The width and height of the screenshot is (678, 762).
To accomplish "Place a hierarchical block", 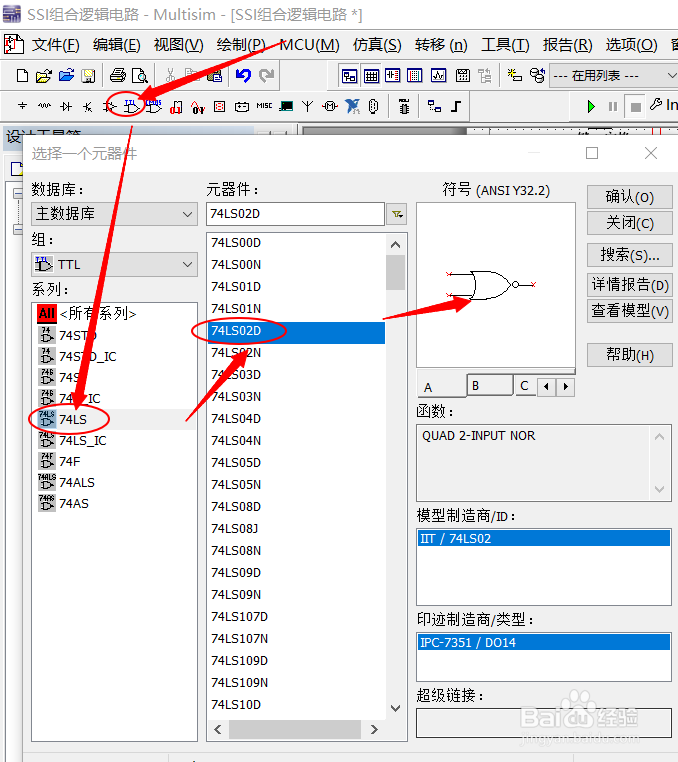I will coord(434,106).
